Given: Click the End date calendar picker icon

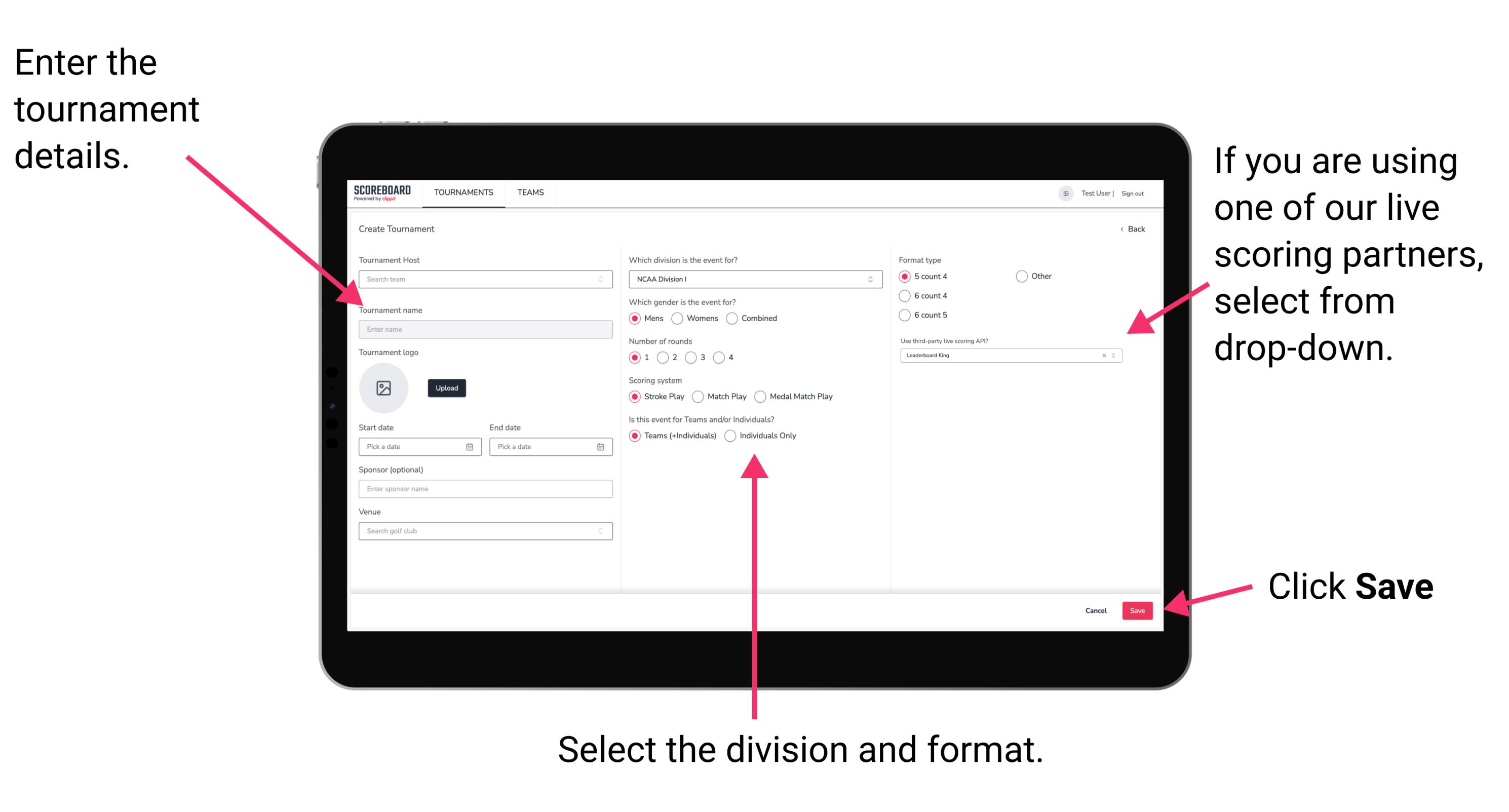Looking at the screenshot, I should [601, 447].
